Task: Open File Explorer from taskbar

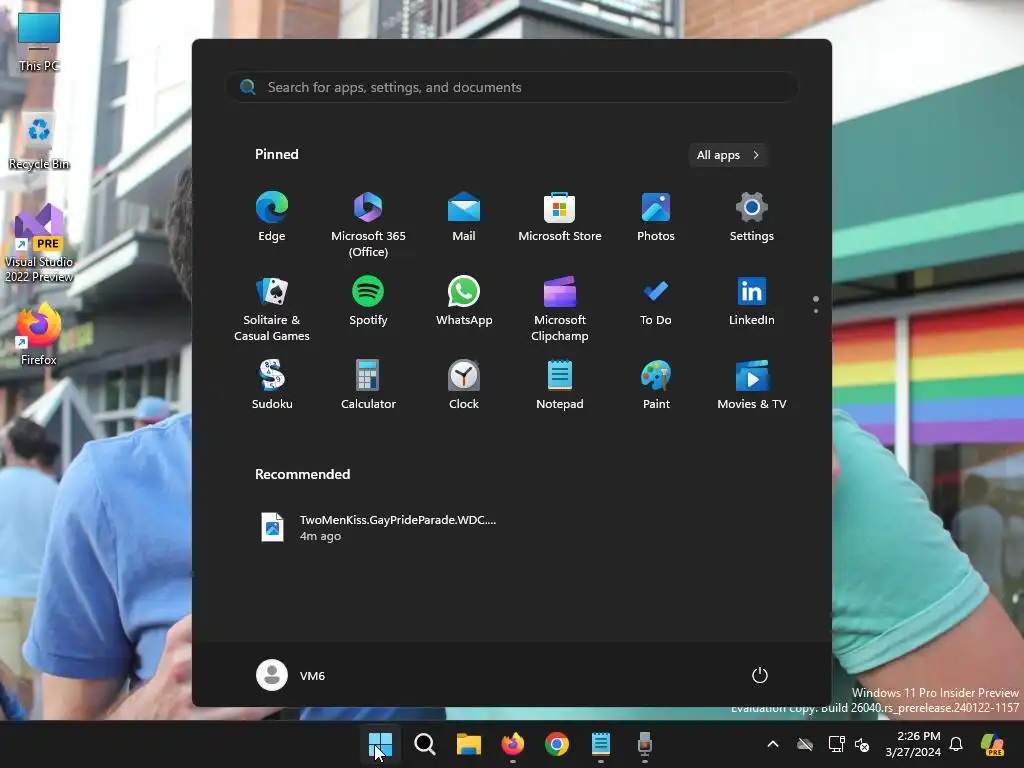Action: coord(468,744)
